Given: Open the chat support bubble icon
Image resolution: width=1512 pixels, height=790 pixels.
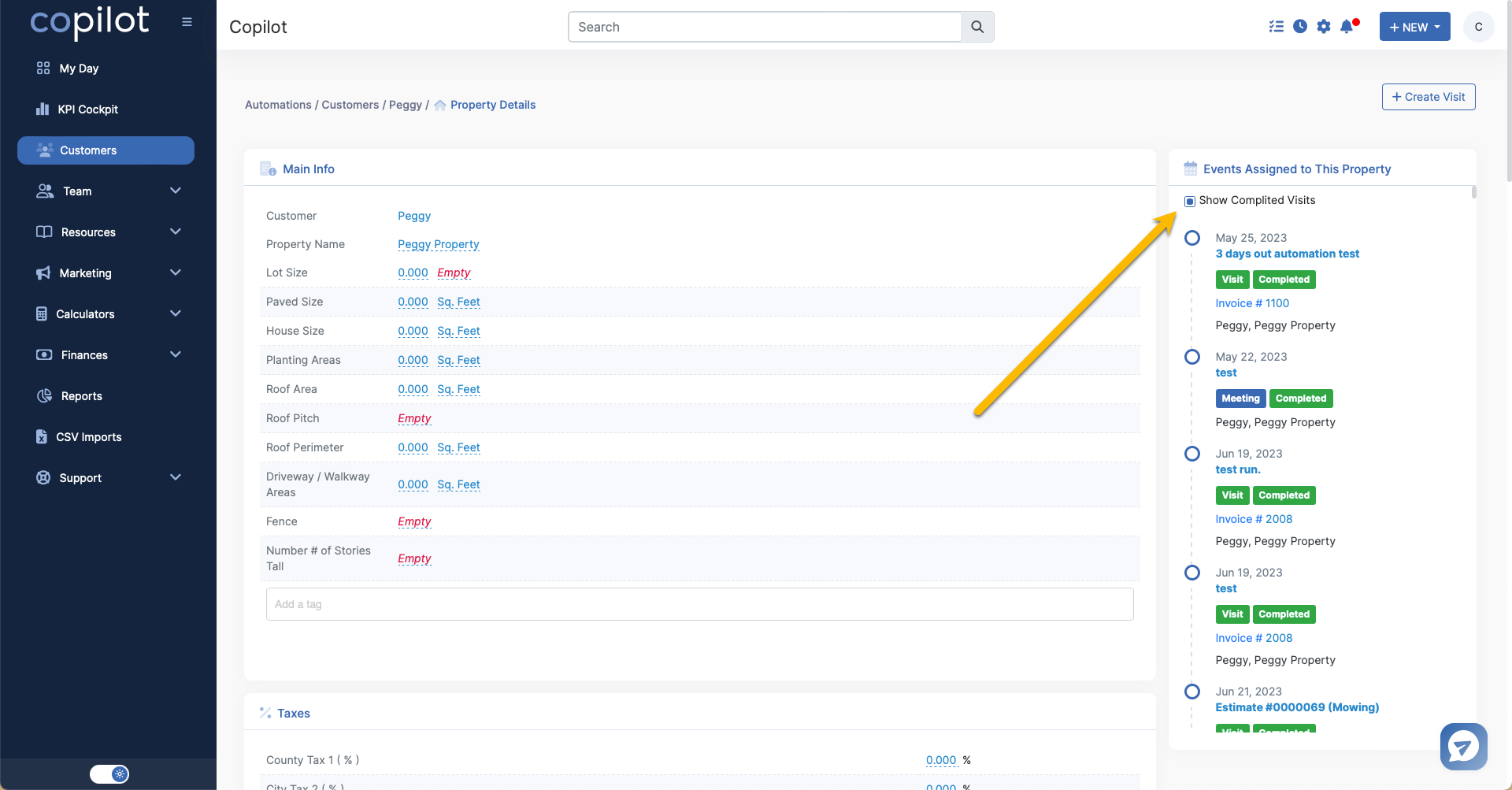Looking at the screenshot, I should point(1463,747).
